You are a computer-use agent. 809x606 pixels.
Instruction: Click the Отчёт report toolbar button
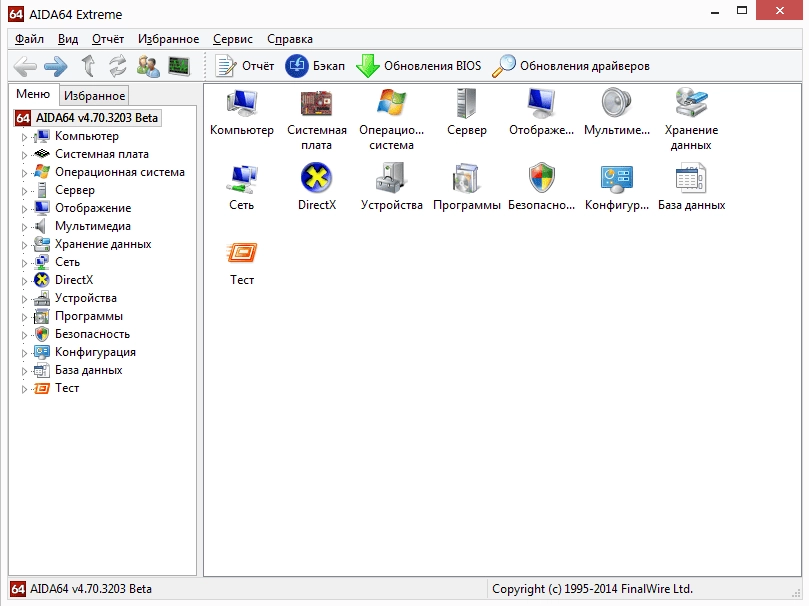pyautogui.click(x=245, y=66)
